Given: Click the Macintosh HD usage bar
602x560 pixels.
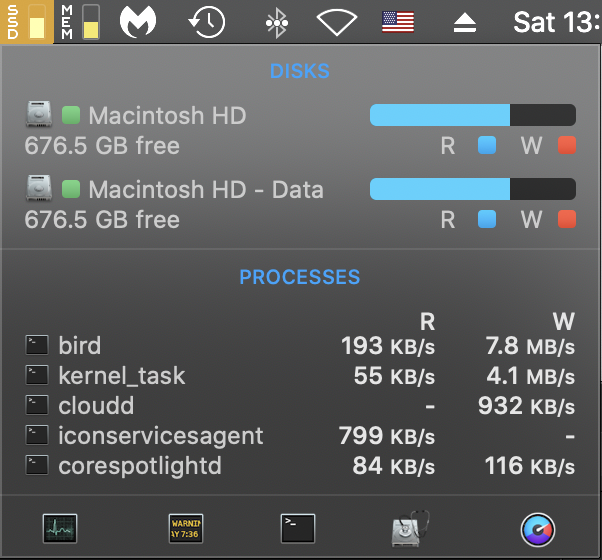Looking at the screenshot, I should (472, 115).
